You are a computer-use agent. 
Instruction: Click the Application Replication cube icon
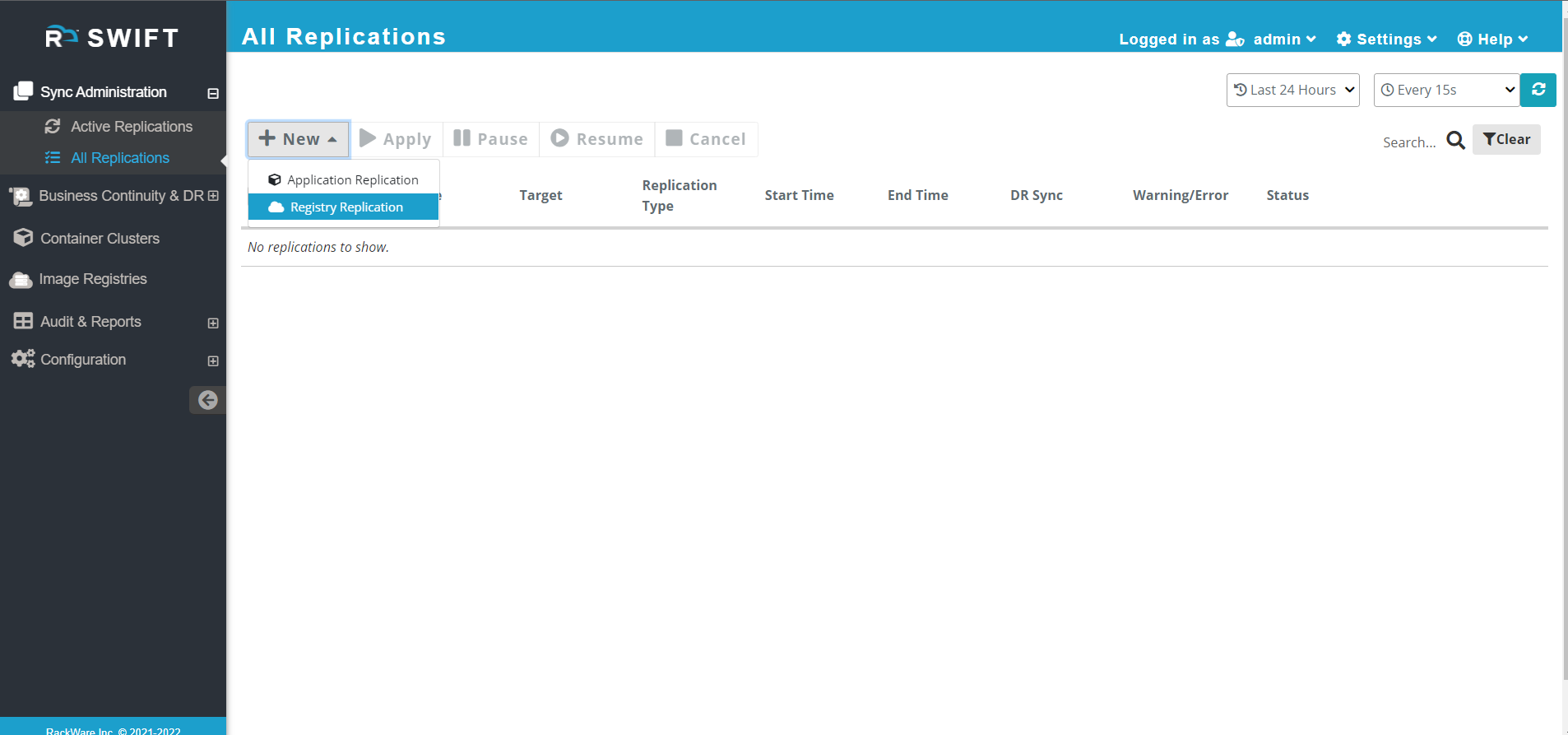pyautogui.click(x=275, y=179)
